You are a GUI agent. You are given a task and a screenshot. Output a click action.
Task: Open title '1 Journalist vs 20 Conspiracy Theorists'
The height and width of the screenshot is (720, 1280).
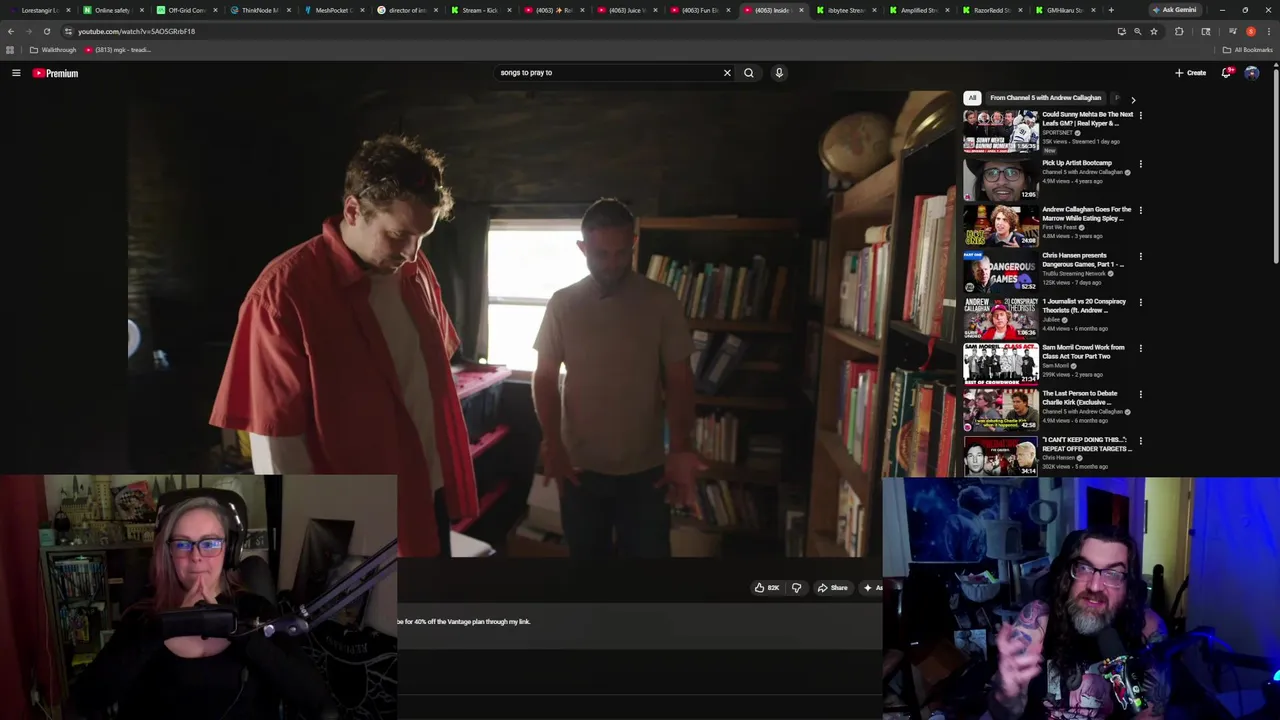pos(1084,306)
